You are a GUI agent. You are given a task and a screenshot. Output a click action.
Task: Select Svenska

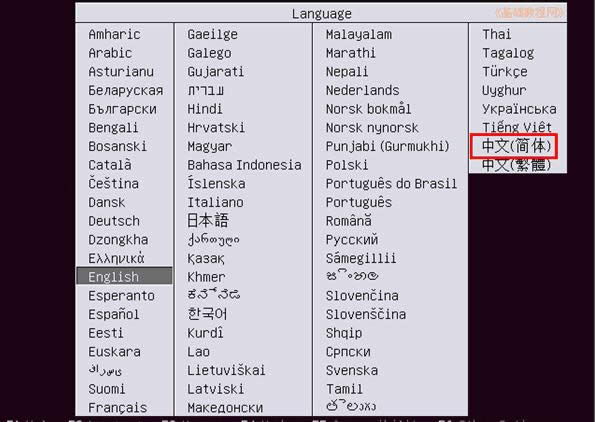click(352, 370)
